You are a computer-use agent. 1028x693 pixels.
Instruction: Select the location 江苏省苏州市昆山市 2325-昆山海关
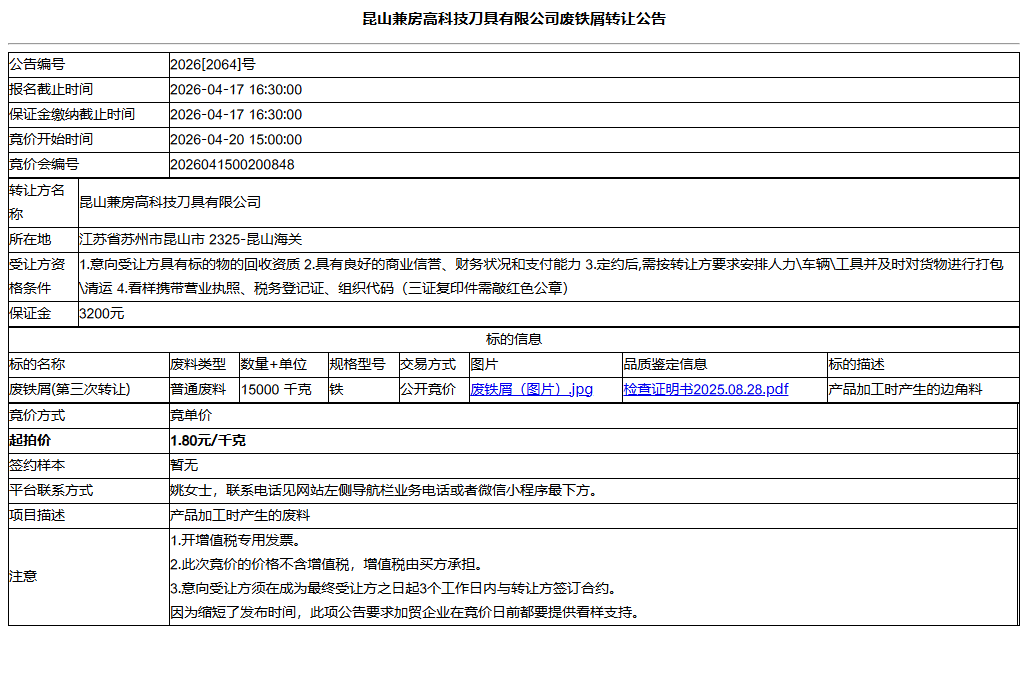tap(191, 240)
